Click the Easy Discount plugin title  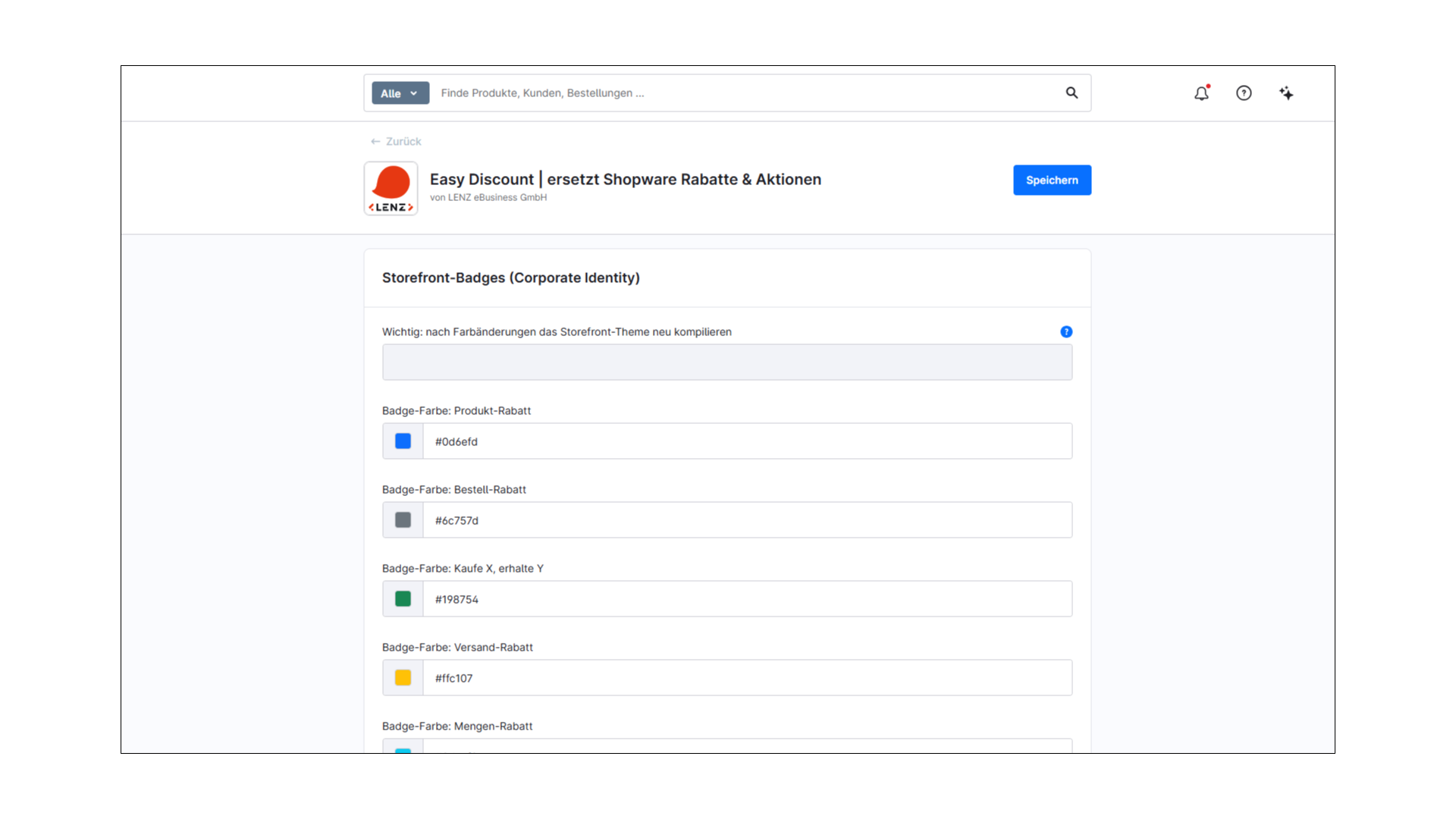click(626, 179)
